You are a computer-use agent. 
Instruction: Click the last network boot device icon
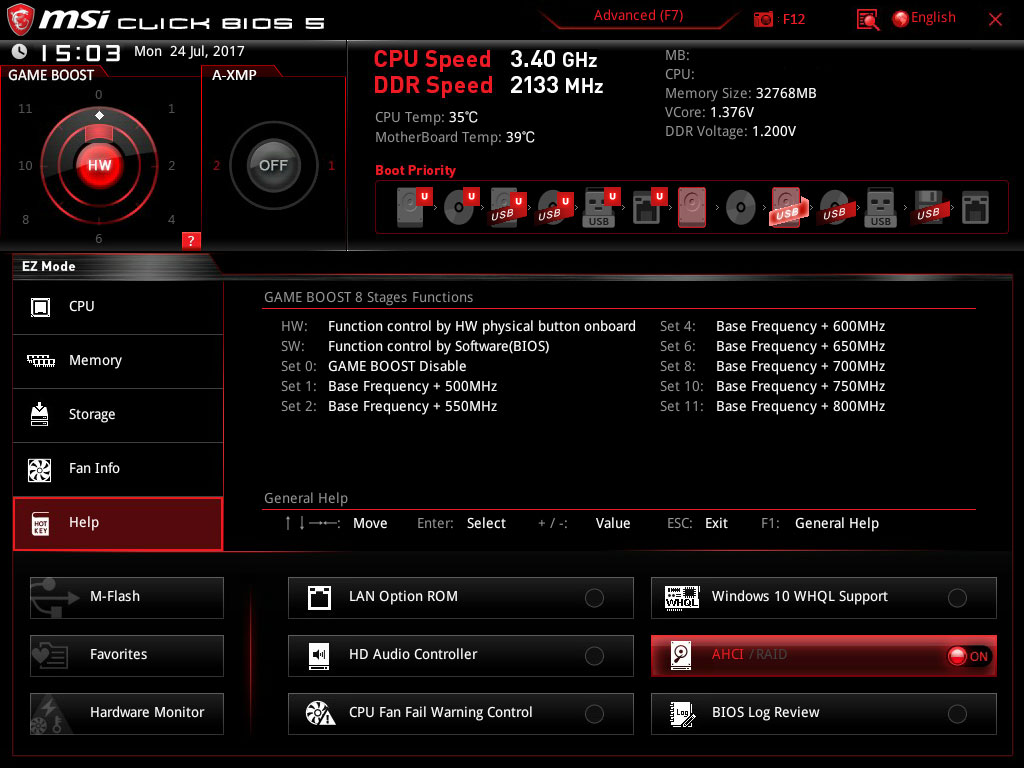click(975, 208)
